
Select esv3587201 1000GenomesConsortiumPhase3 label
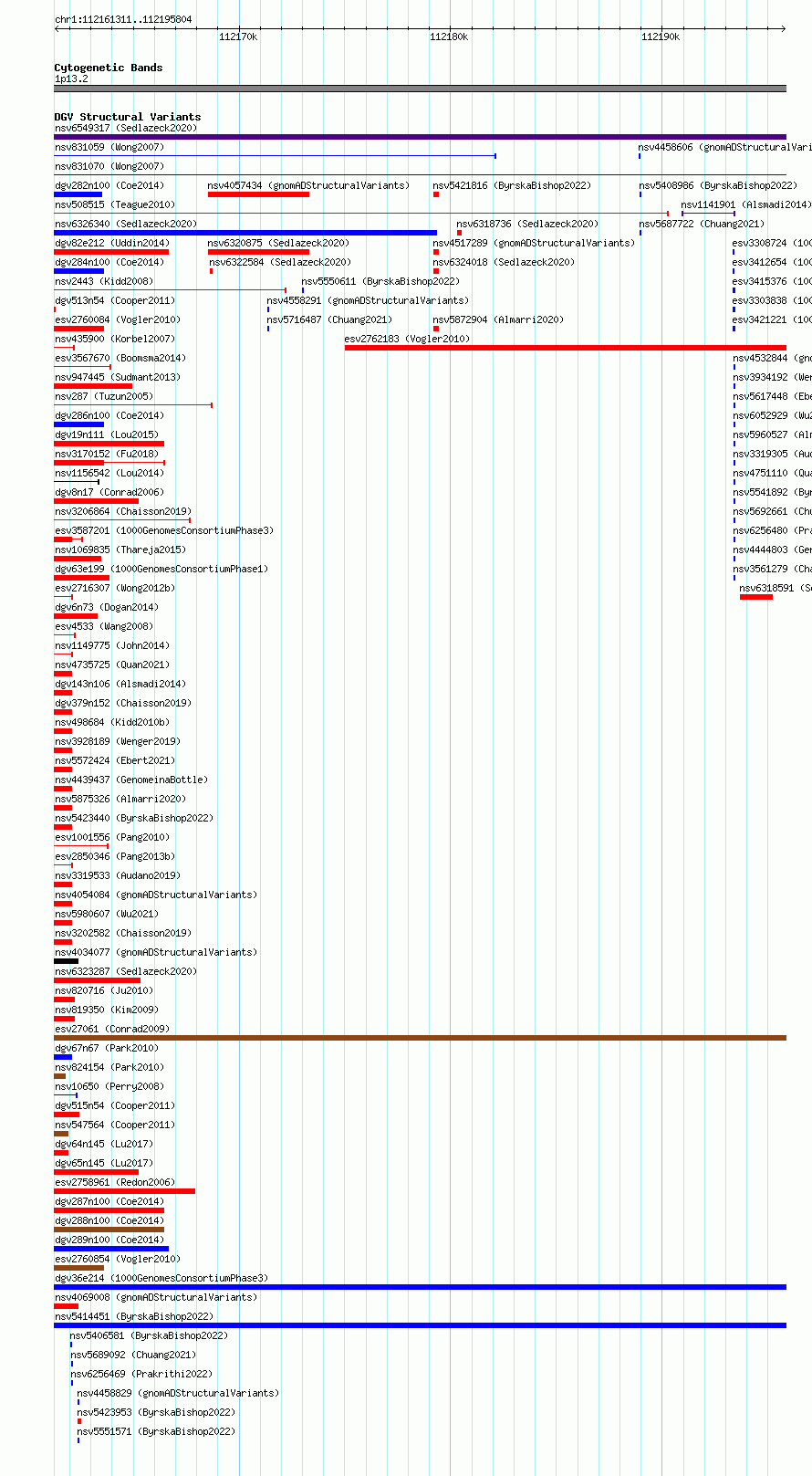point(164,530)
